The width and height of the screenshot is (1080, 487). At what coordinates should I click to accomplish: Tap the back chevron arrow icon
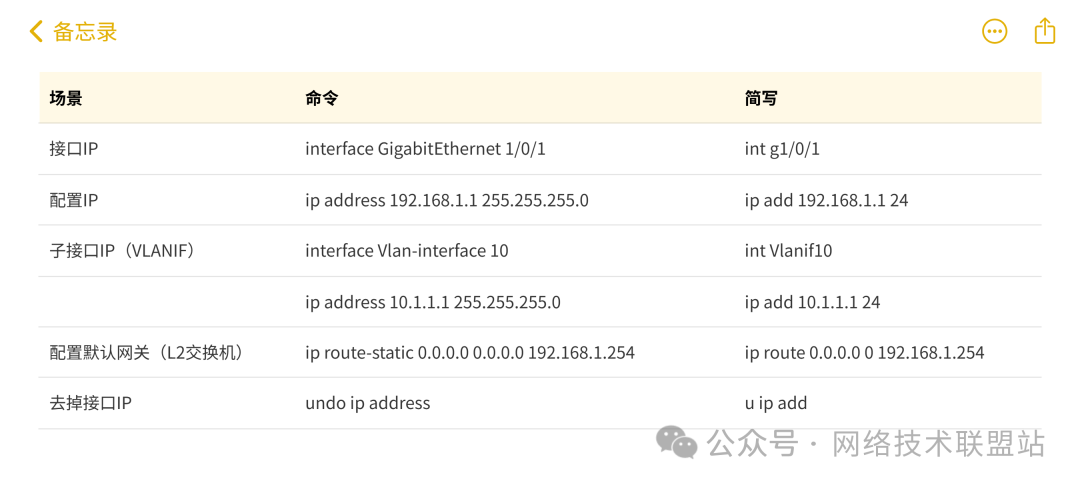click(36, 32)
